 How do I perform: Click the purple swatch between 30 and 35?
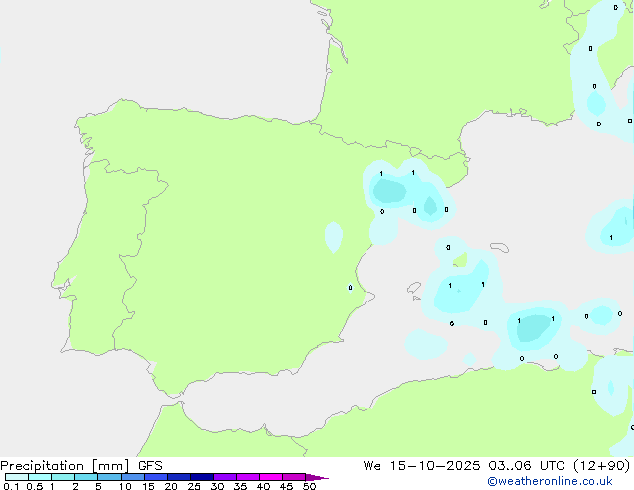[x=225, y=477]
